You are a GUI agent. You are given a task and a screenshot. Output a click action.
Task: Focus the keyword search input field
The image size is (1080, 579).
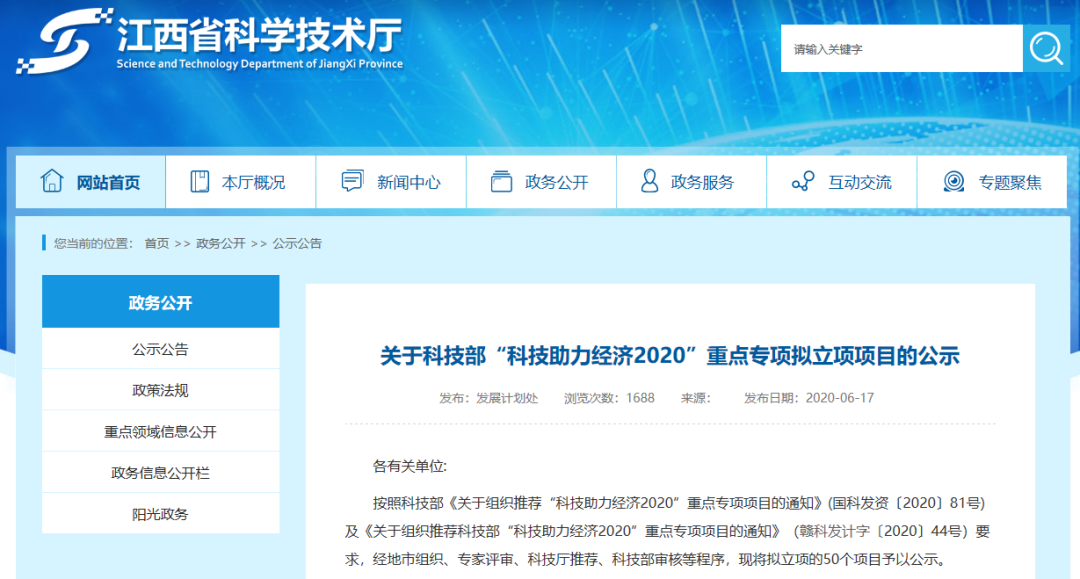(x=900, y=48)
